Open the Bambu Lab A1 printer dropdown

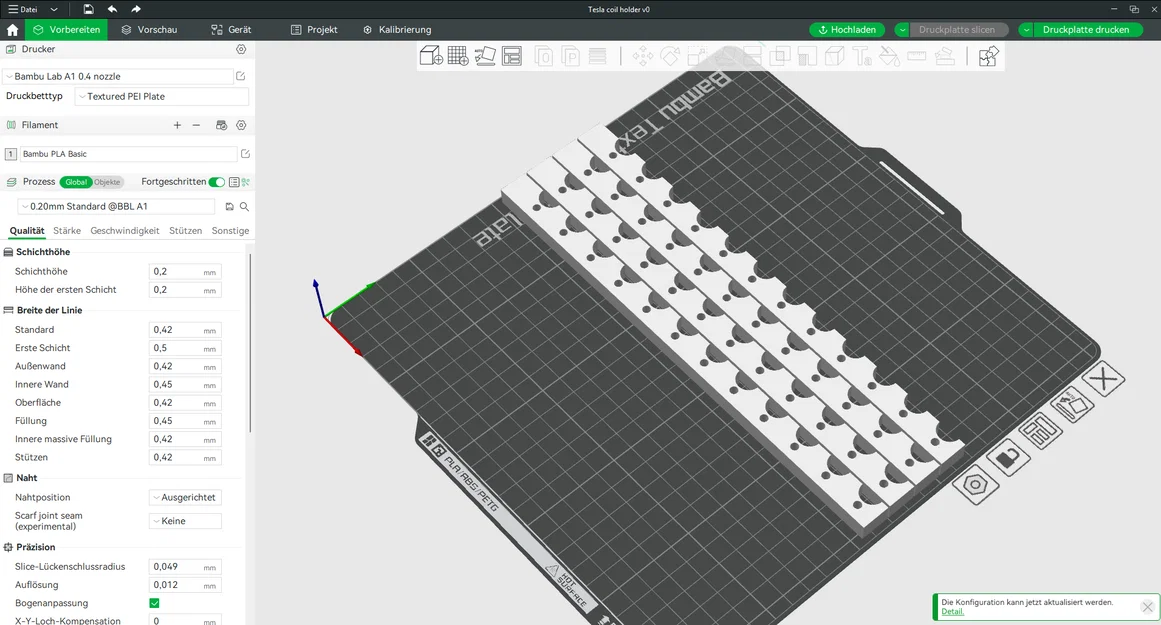pyautogui.click(x=118, y=76)
